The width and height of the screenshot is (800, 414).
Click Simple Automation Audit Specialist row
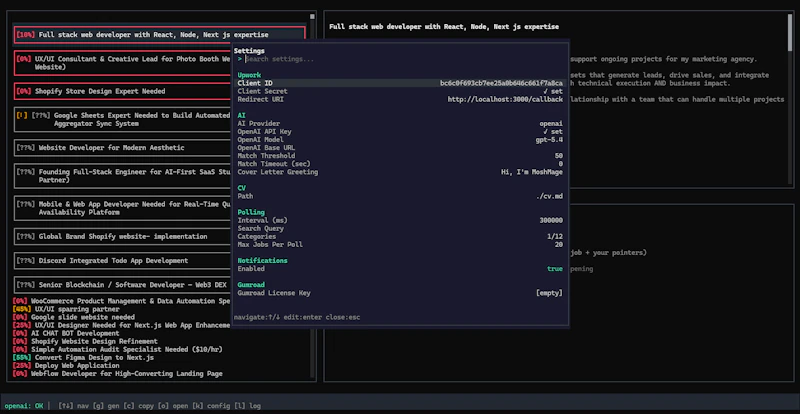(117, 350)
